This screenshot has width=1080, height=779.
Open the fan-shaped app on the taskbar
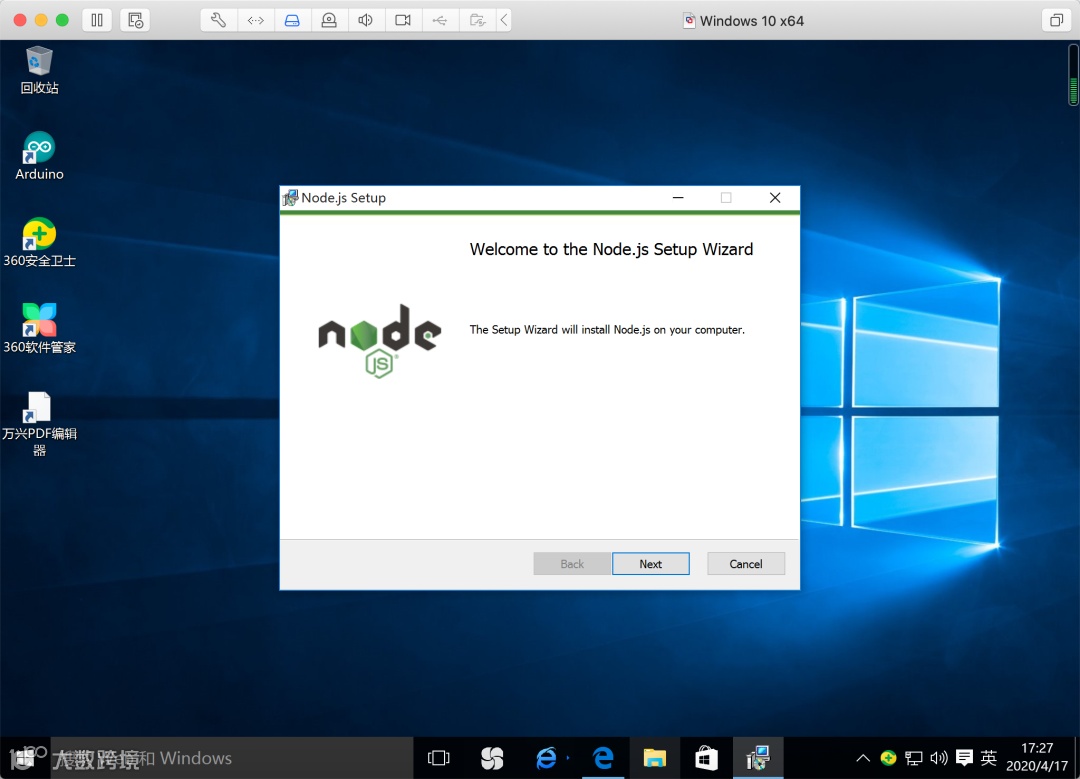(x=492, y=758)
